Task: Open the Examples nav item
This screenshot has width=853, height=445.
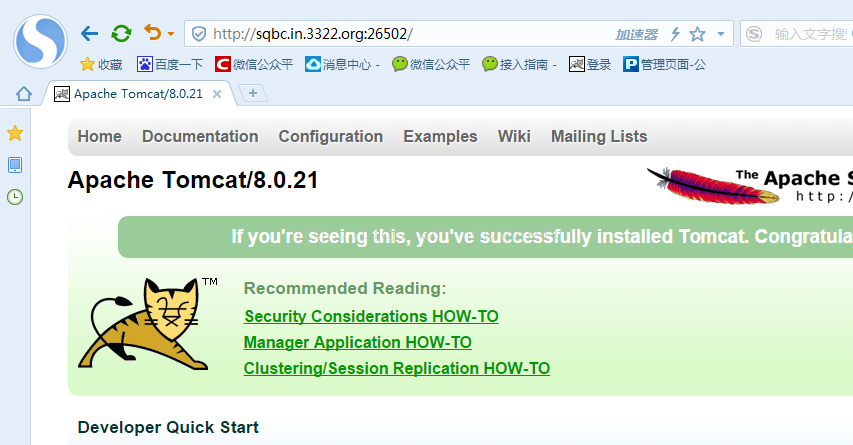Action: tap(440, 136)
